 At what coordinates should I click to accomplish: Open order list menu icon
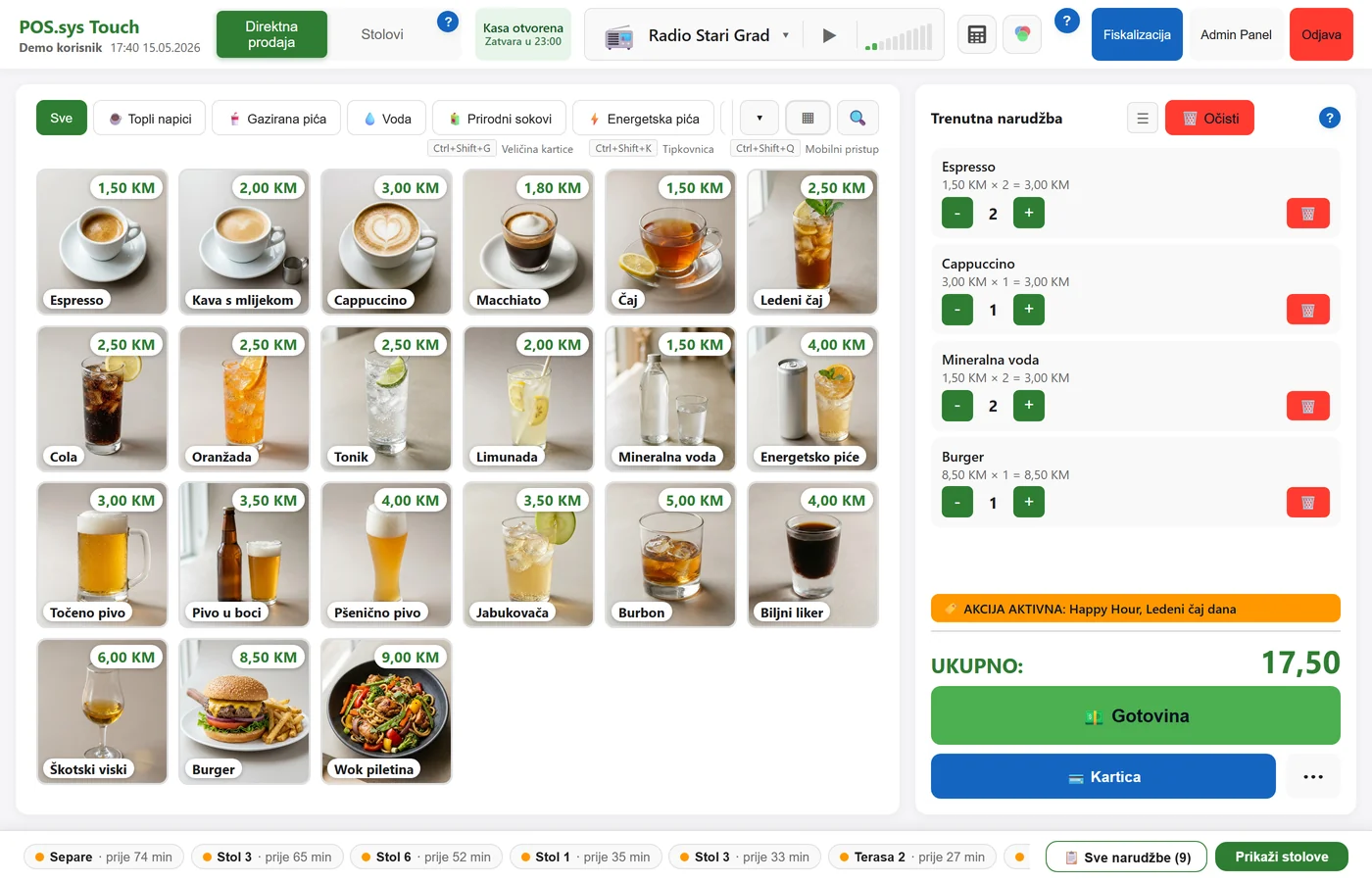1143,119
